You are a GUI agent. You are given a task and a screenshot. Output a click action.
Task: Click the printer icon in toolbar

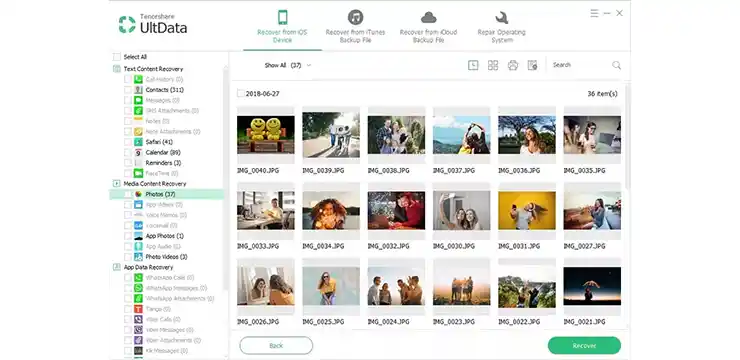click(x=513, y=65)
